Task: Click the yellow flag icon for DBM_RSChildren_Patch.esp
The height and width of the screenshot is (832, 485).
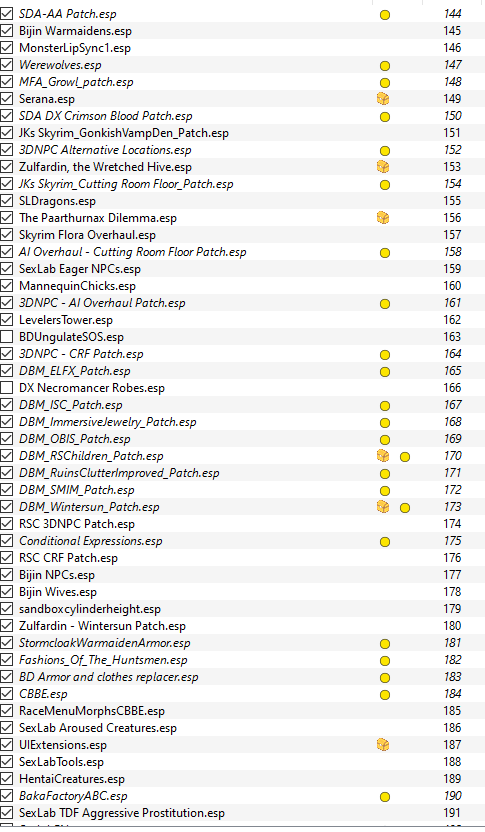Action: tap(405, 456)
